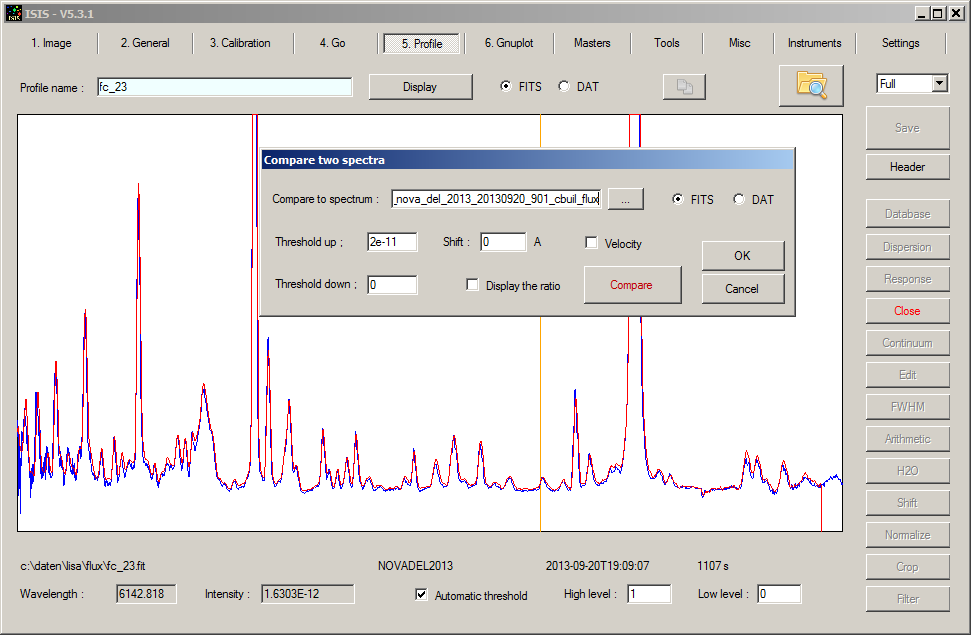The image size is (971, 635).
Task: Tick the Display the ratio checkbox
Action: (472, 284)
